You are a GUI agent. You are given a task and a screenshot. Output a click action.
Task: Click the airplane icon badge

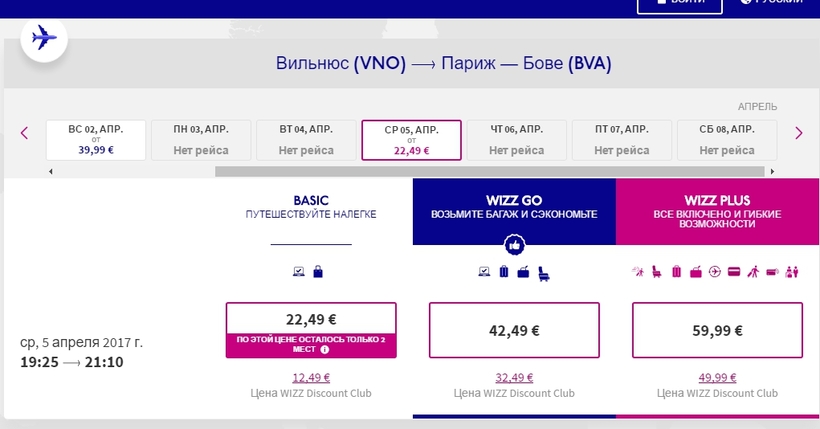click(x=44, y=39)
